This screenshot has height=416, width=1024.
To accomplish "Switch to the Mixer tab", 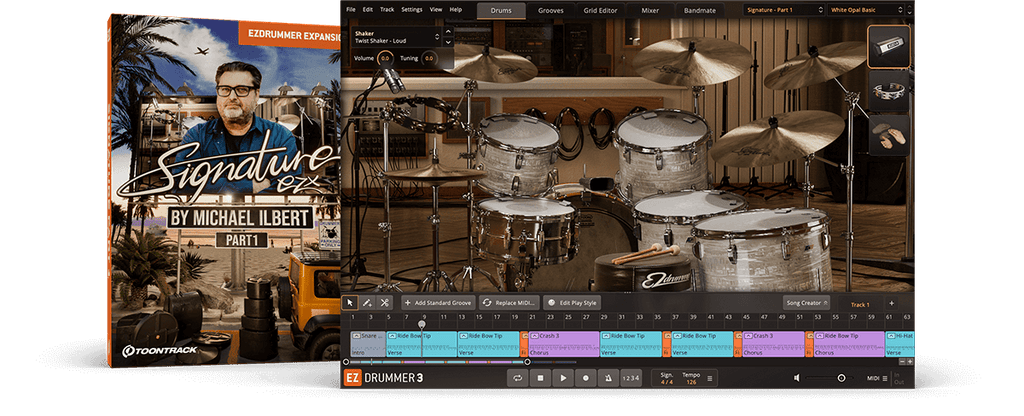I will point(650,10).
